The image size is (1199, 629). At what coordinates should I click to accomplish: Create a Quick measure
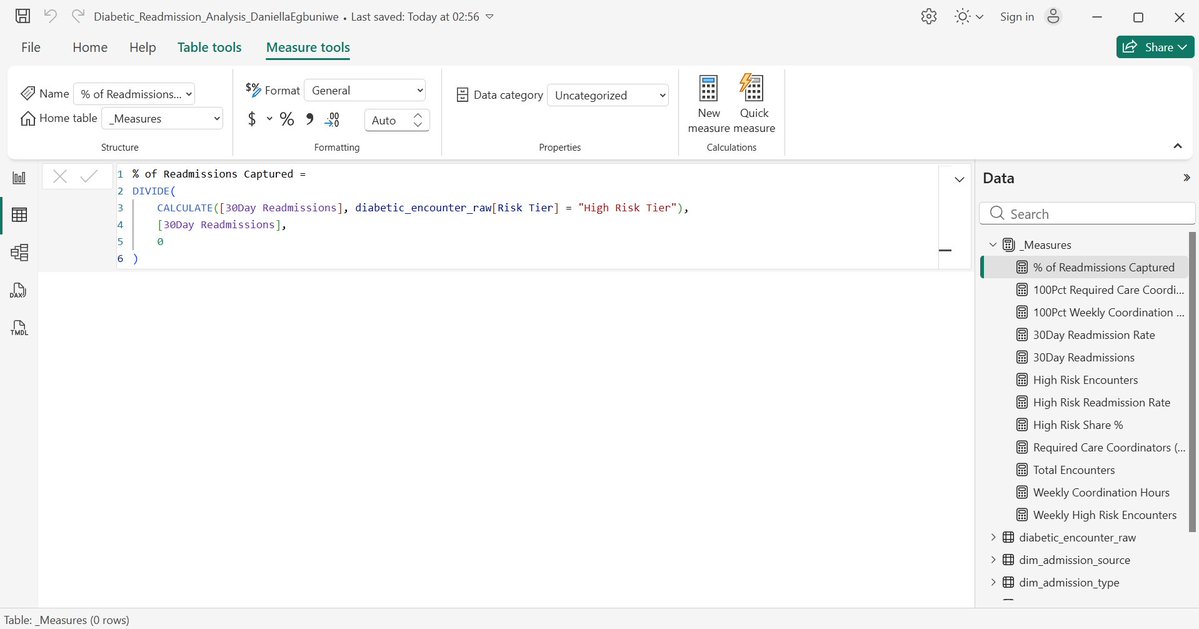[x=754, y=104]
